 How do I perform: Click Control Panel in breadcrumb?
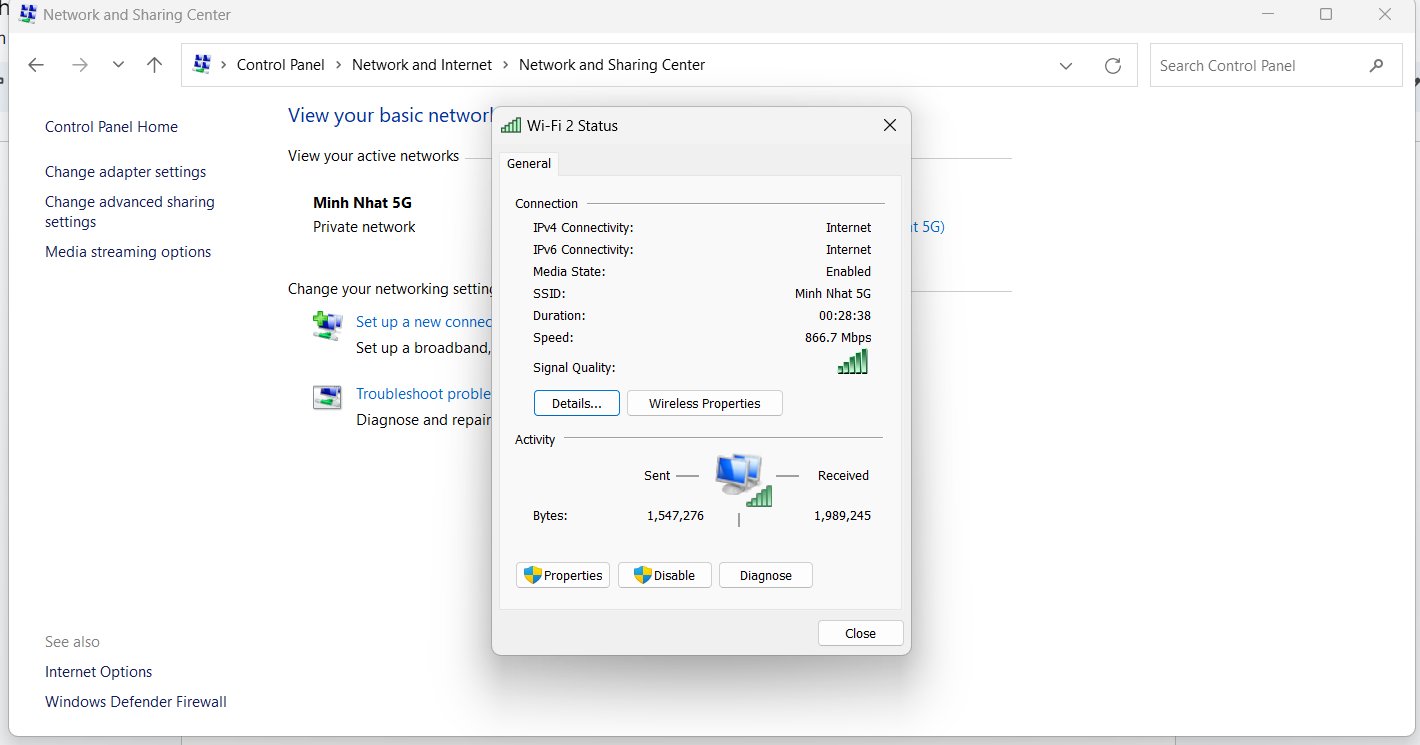280,65
